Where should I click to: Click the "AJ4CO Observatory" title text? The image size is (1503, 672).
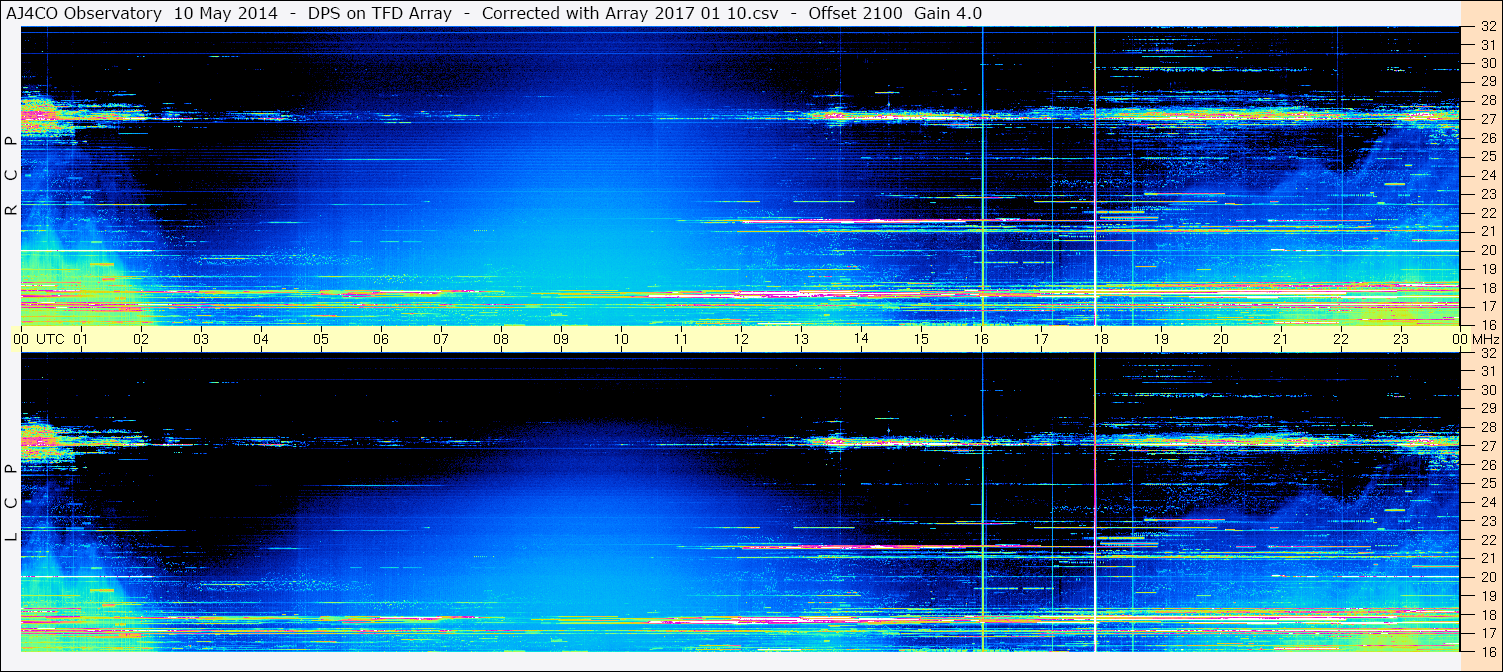tap(84, 14)
